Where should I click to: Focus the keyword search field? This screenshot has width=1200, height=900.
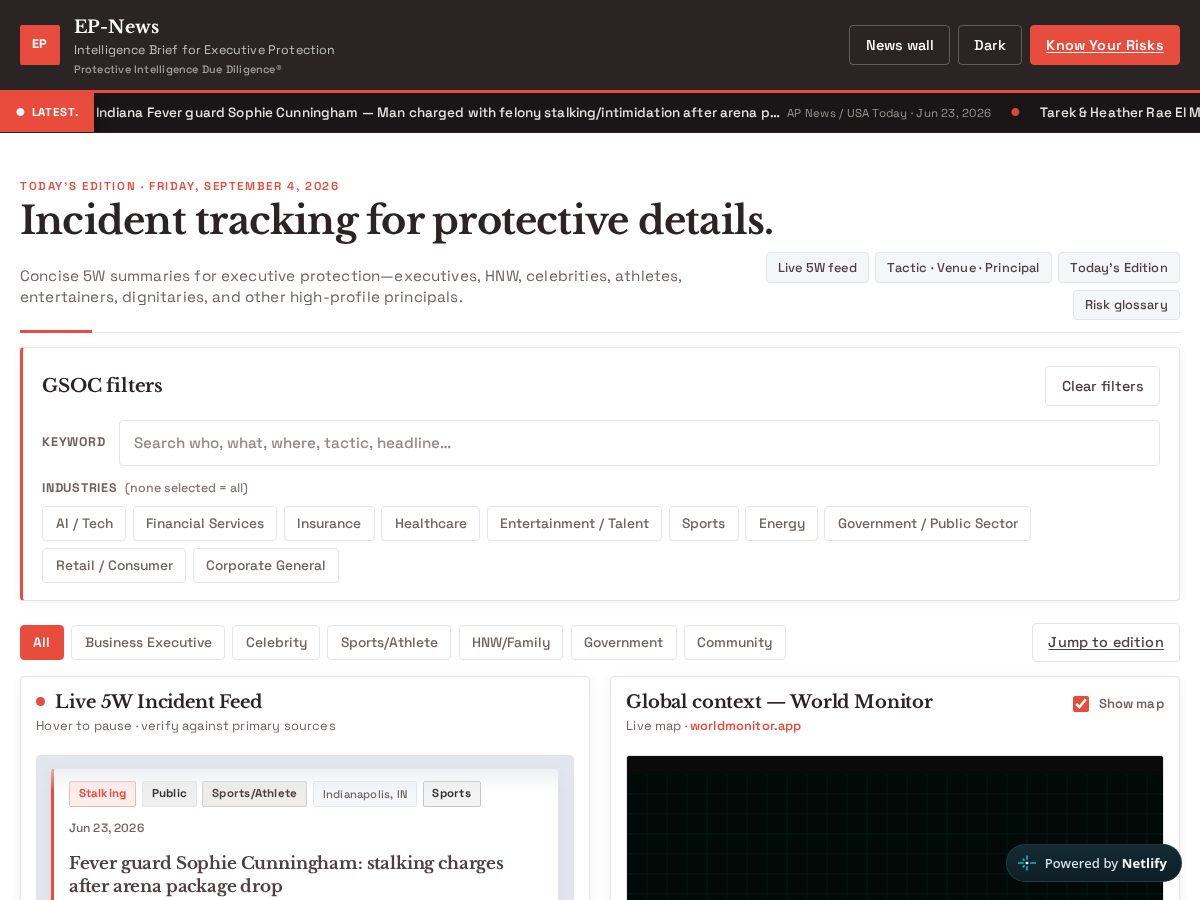[x=639, y=443]
